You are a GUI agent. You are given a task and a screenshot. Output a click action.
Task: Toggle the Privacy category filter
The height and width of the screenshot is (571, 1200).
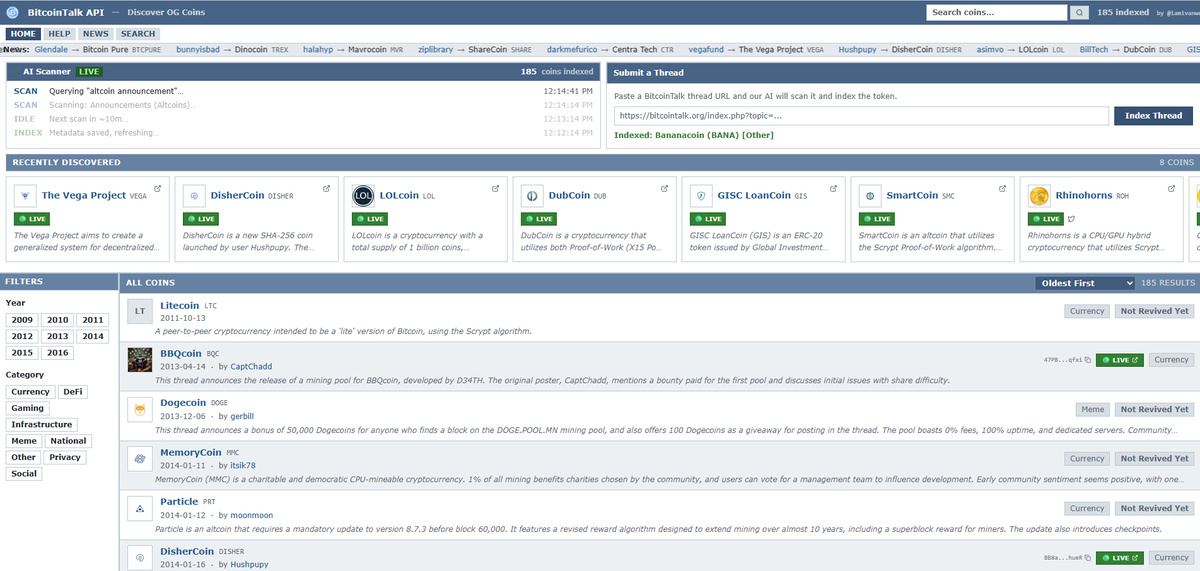pyautogui.click(x=65, y=457)
